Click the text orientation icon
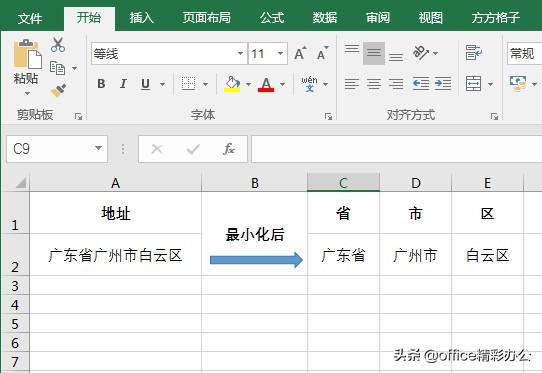The height and width of the screenshot is (373, 542). point(421,53)
